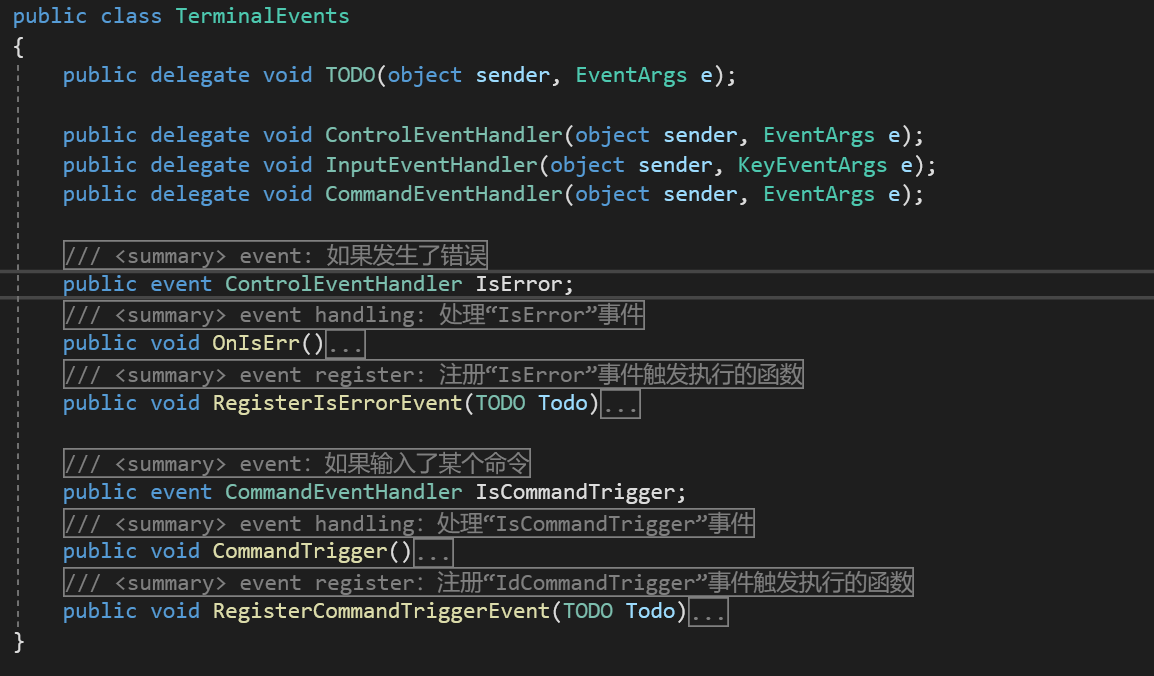Viewport: 1154px width, 676px height.
Task: Click the InputEventHandler delegate name
Action: (x=431, y=165)
